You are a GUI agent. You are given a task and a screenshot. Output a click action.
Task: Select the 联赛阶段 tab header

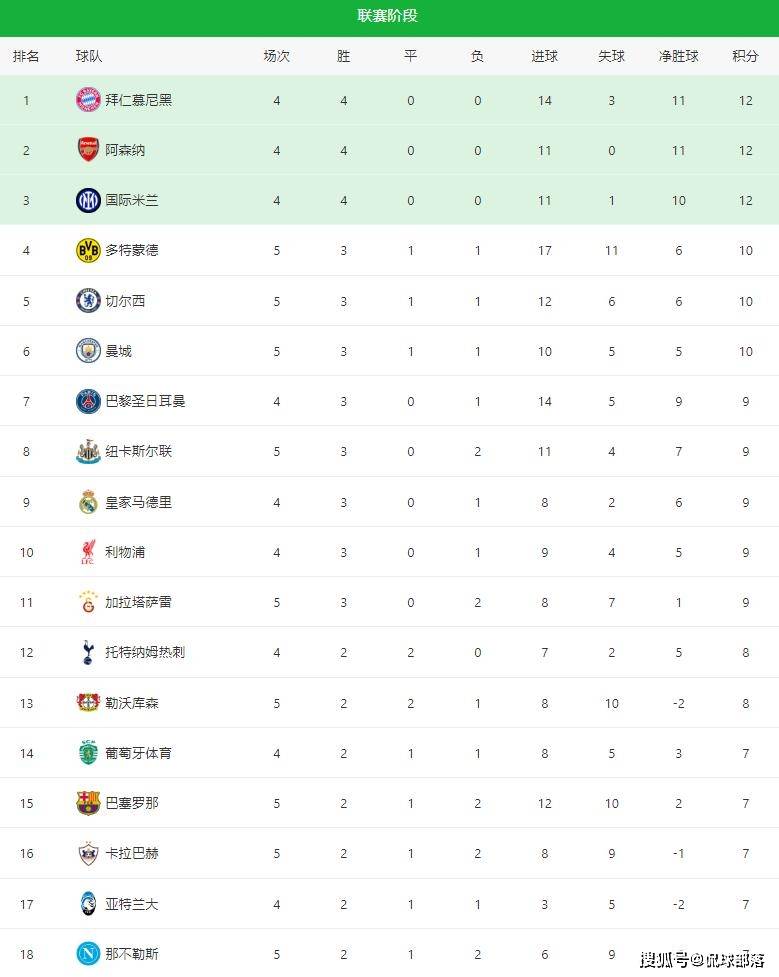[388, 15]
